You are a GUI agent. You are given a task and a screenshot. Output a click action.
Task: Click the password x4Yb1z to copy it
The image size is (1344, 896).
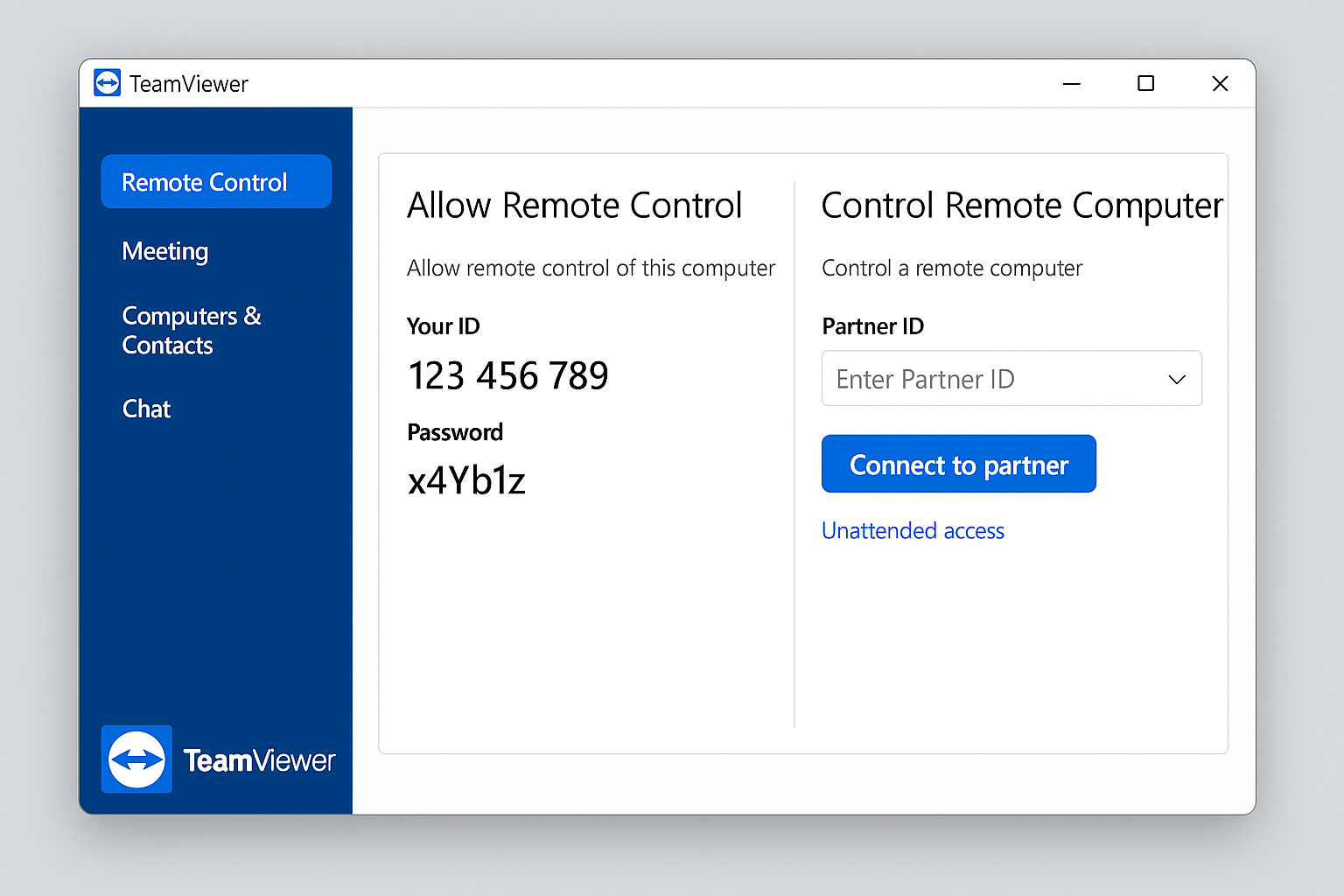(467, 479)
